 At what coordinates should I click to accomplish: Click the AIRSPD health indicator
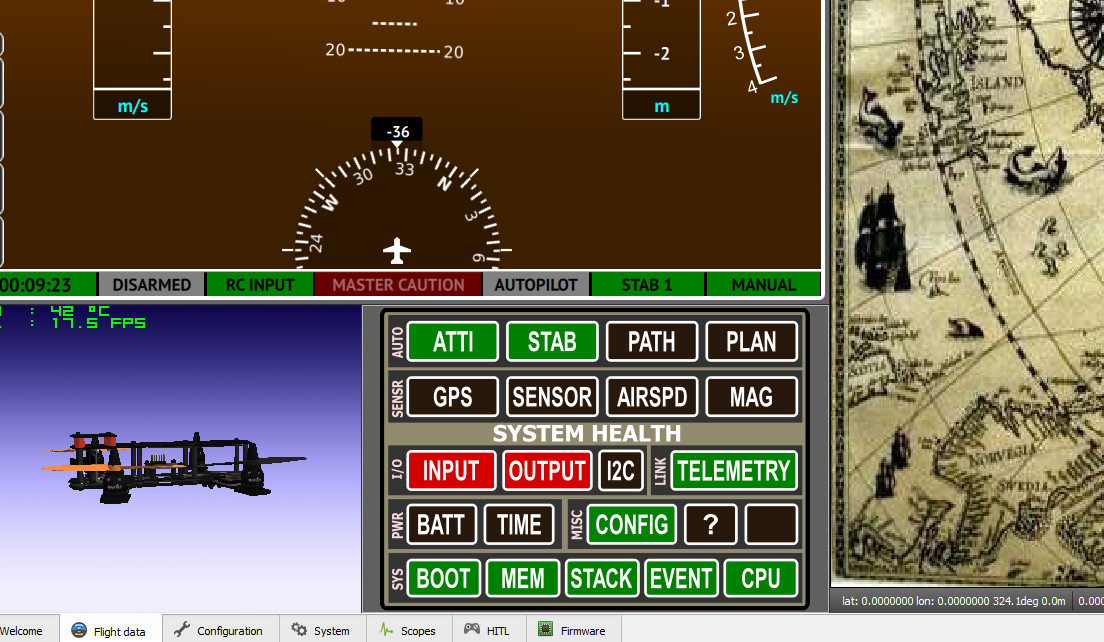point(652,397)
